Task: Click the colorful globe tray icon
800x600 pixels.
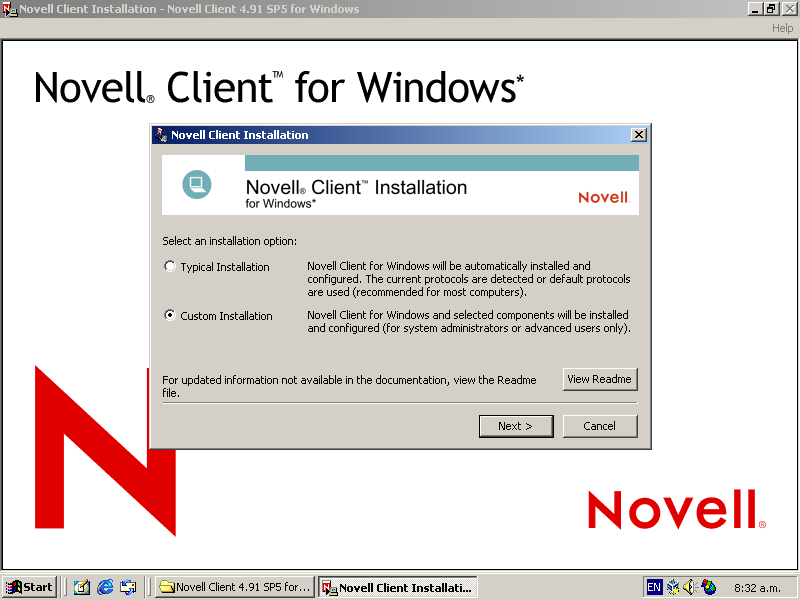Action: [x=708, y=587]
